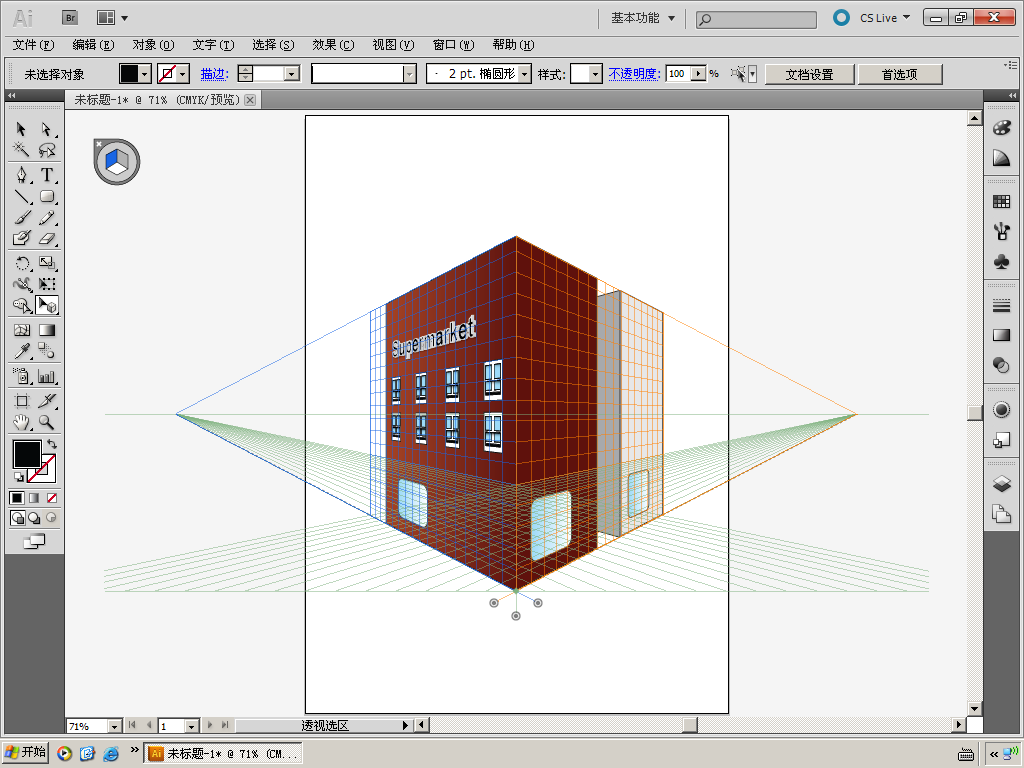
Task: Expand the 基本功能 workspace dropdown
Action: click(671, 18)
